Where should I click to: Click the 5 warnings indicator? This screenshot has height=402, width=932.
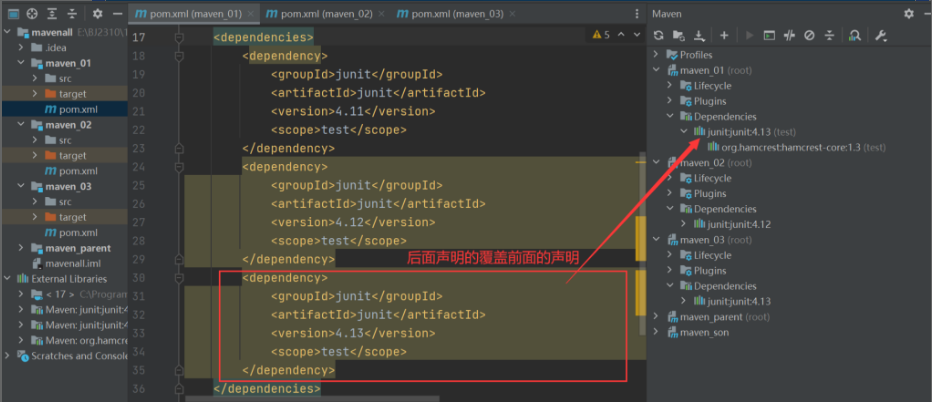click(601, 35)
